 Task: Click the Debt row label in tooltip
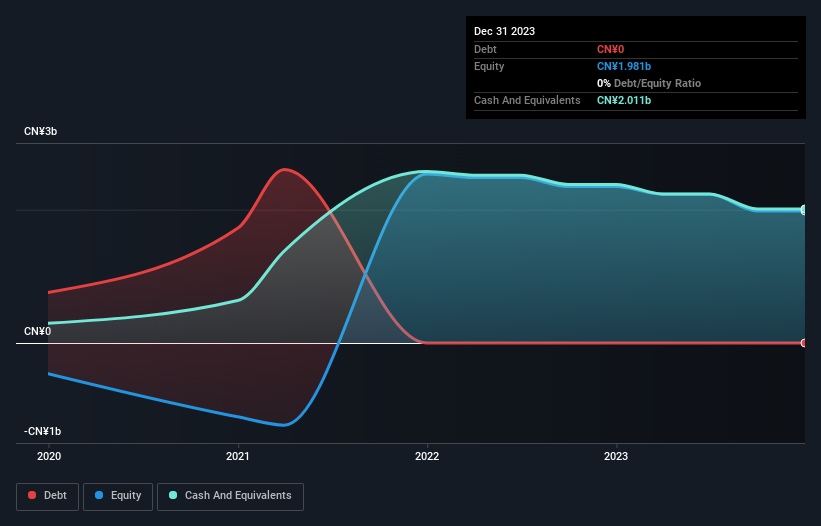pos(485,50)
